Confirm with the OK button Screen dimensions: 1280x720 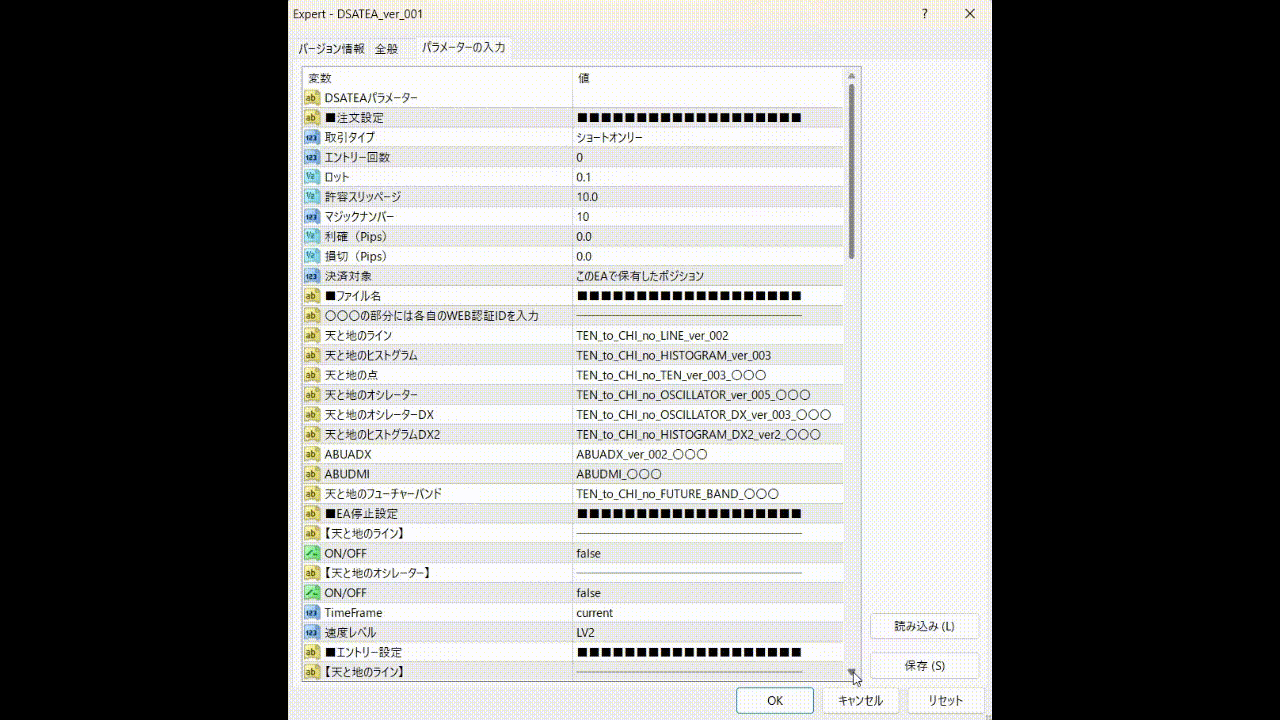(775, 701)
